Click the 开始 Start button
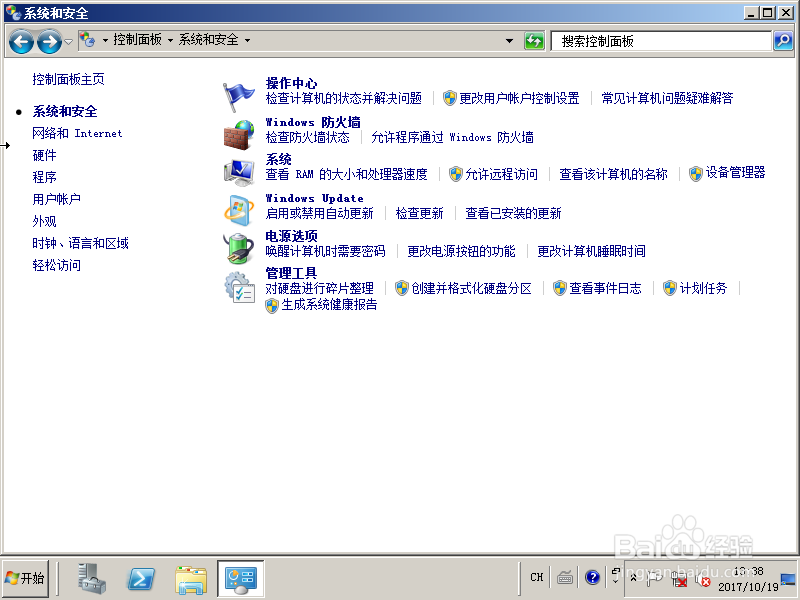Screen dimensions: 800x600 click(26, 578)
